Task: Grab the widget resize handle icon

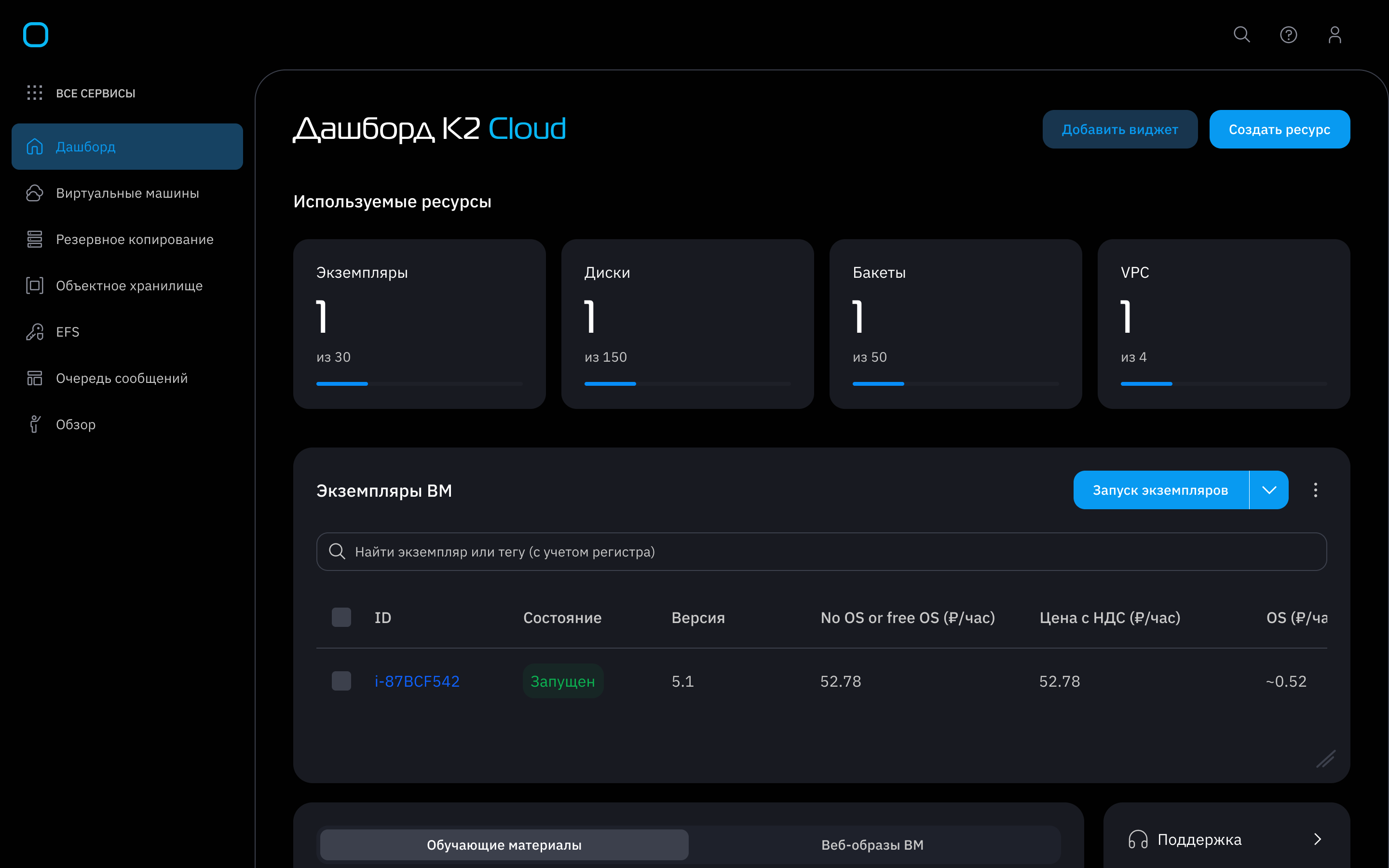Action: [1326, 759]
